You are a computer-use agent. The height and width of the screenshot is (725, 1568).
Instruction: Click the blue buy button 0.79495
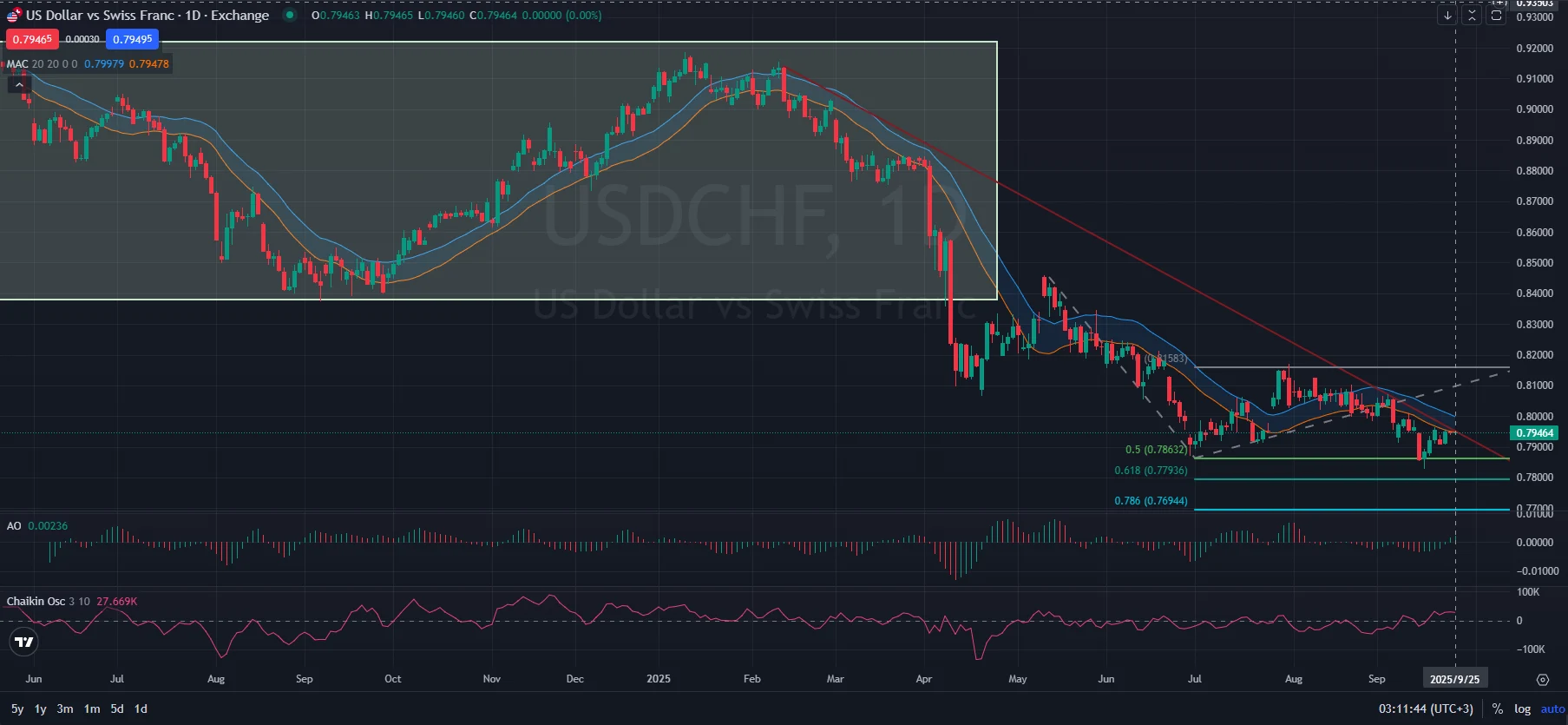coord(132,39)
